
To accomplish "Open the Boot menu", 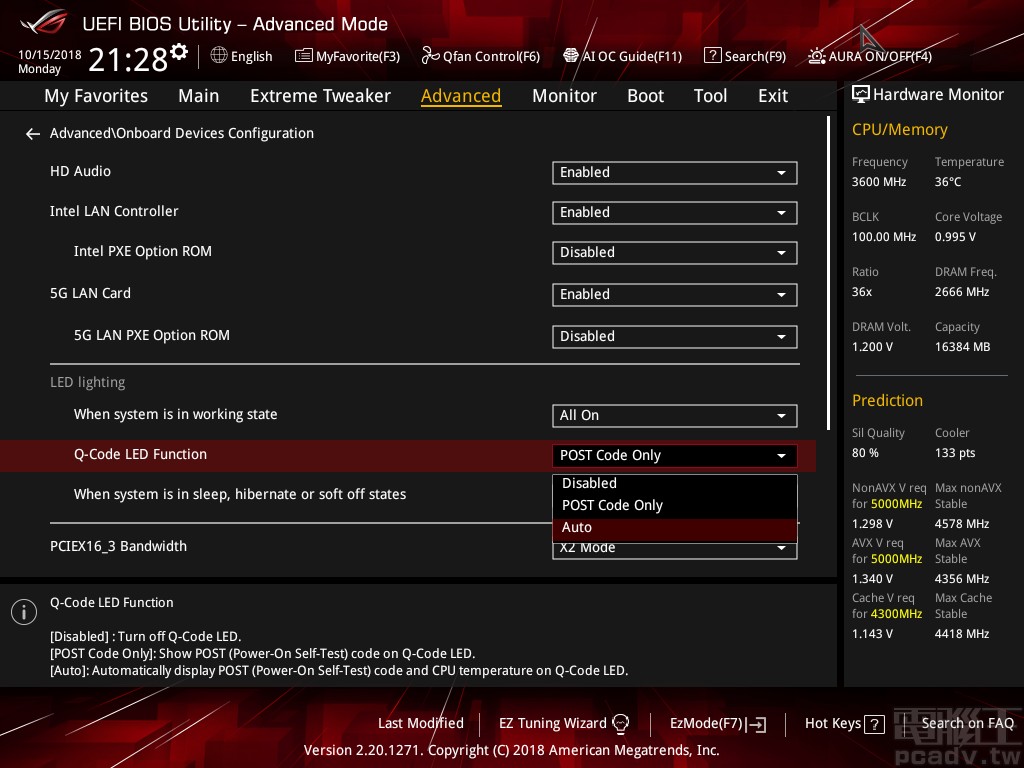I will point(645,95).
